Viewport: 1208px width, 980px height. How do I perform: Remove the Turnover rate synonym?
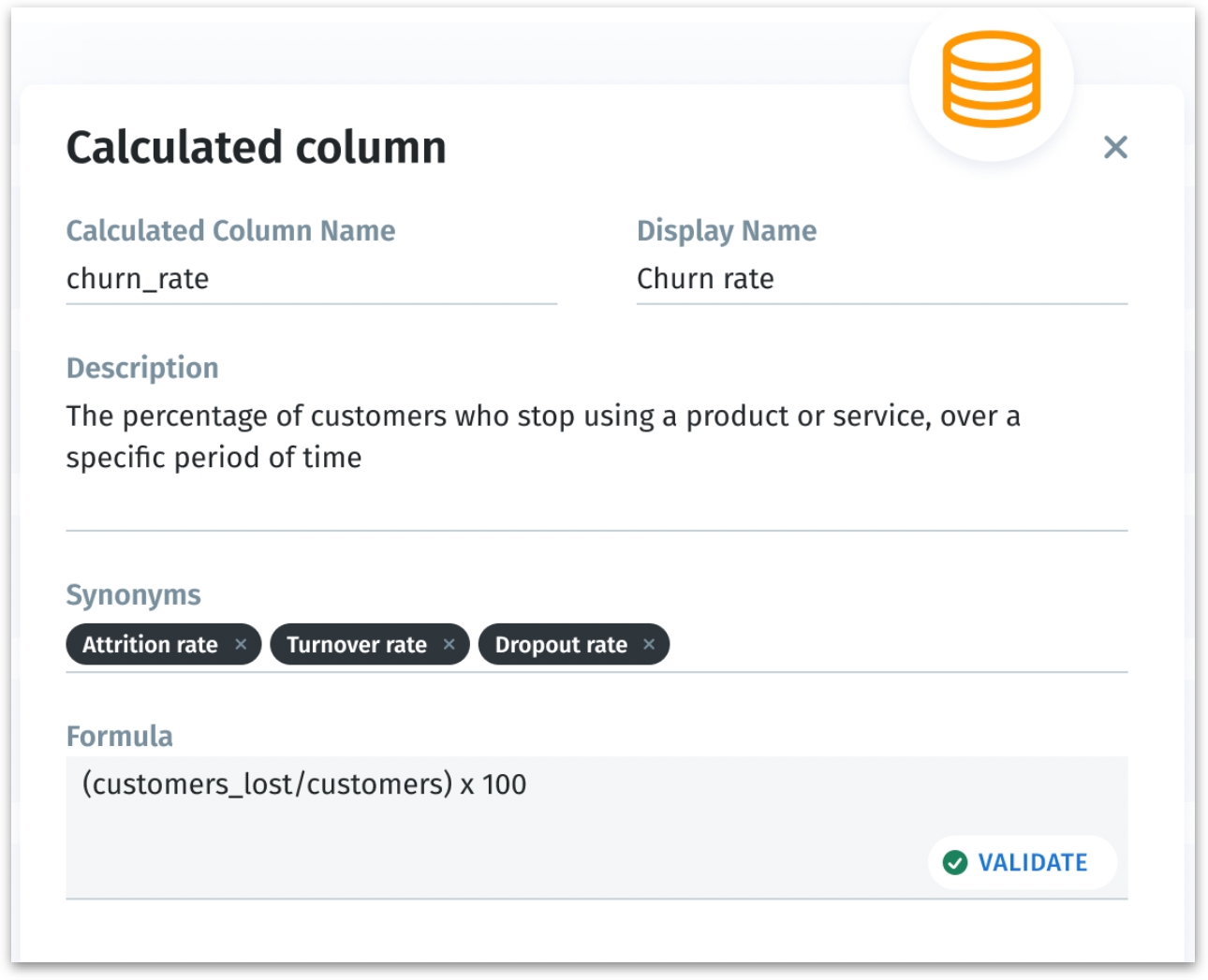(449, 644)
